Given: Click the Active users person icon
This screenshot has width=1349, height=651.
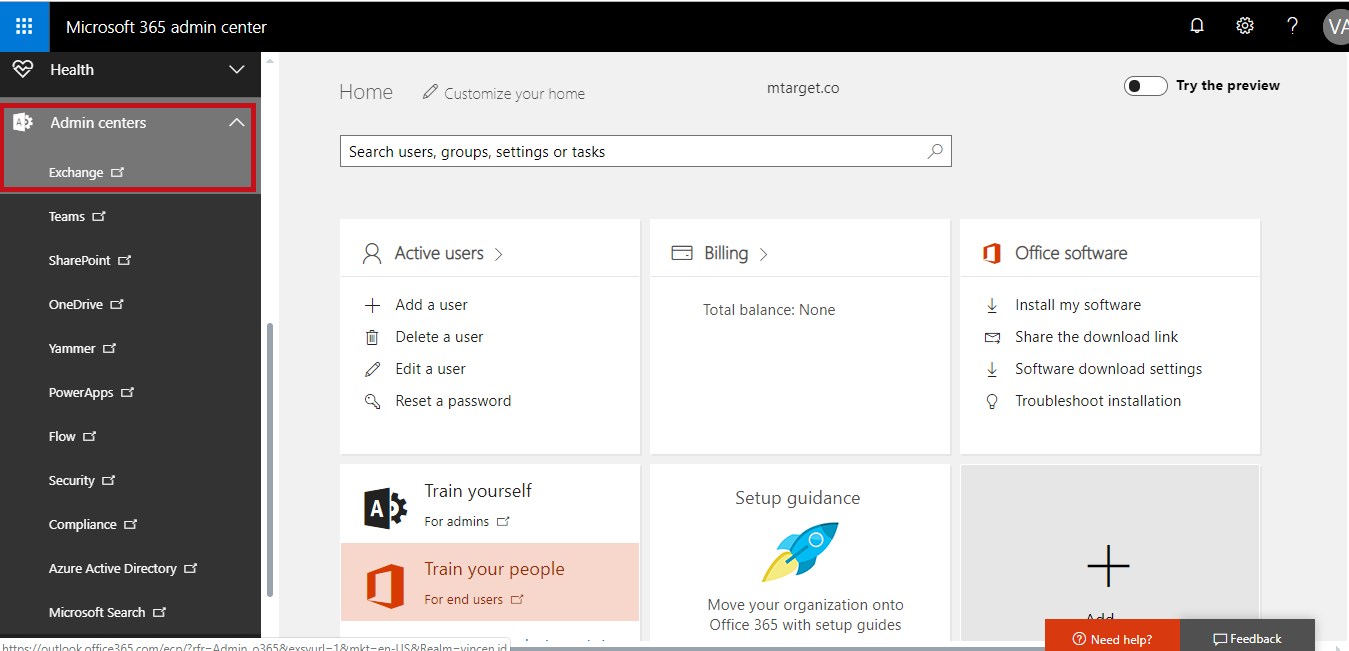Looking at the screenshot, I should click(372, 254).
